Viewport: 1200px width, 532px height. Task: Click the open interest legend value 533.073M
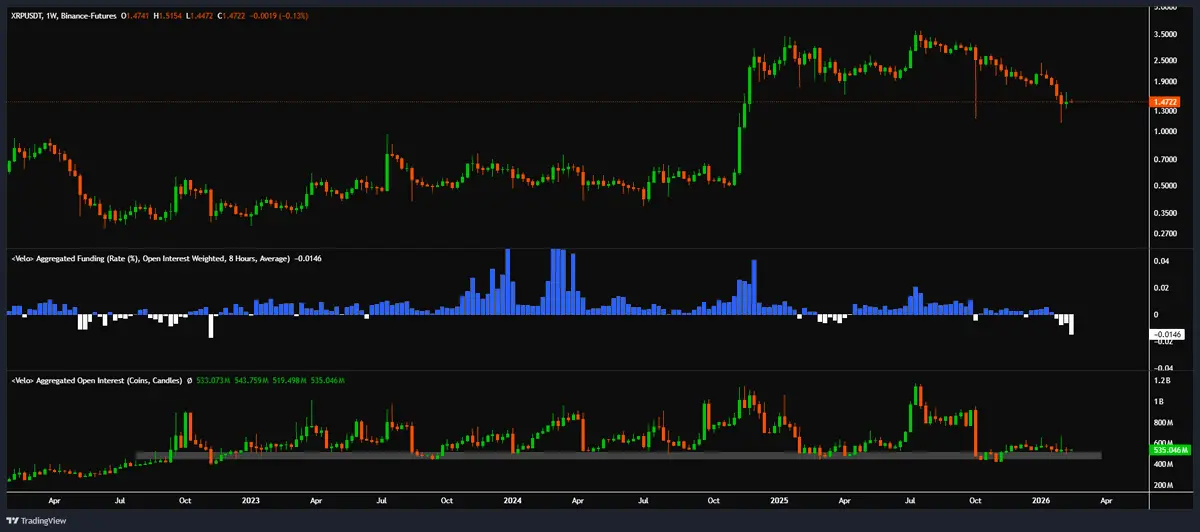(x=212, y=381)
